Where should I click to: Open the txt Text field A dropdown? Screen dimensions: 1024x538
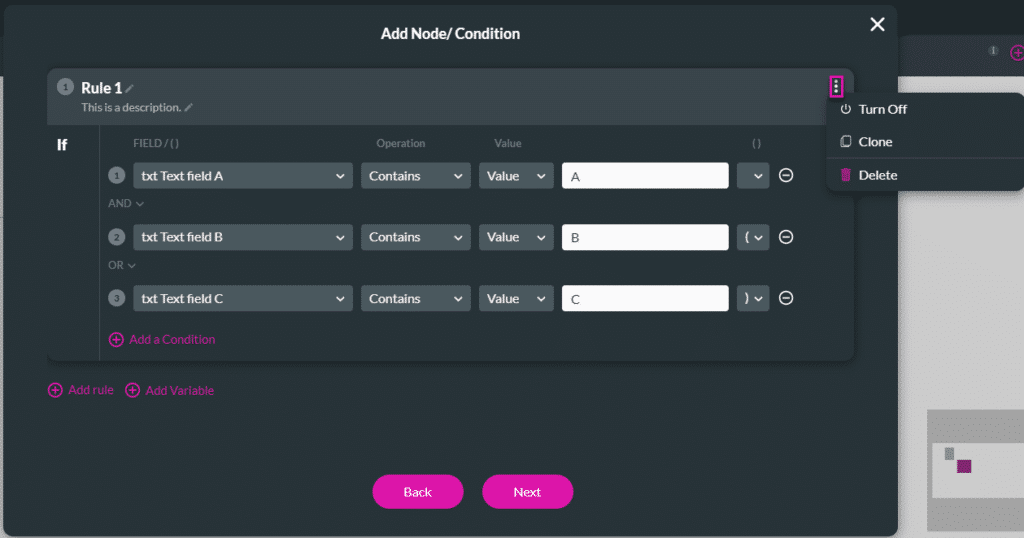tap(242, 176)
